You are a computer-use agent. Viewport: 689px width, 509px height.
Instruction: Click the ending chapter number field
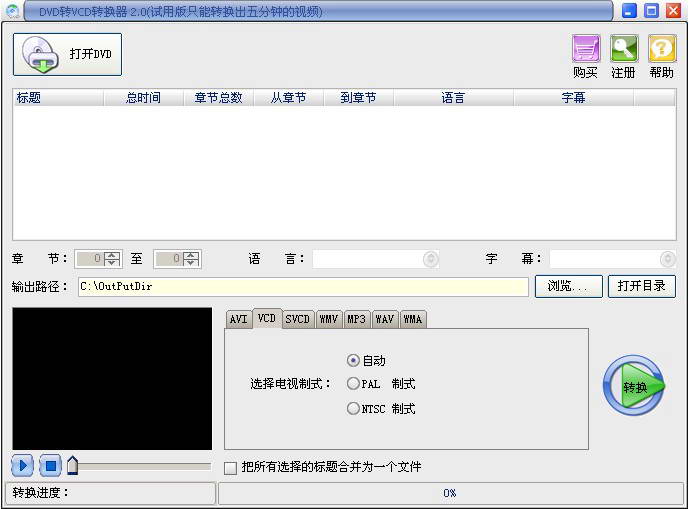coord(169,259)
